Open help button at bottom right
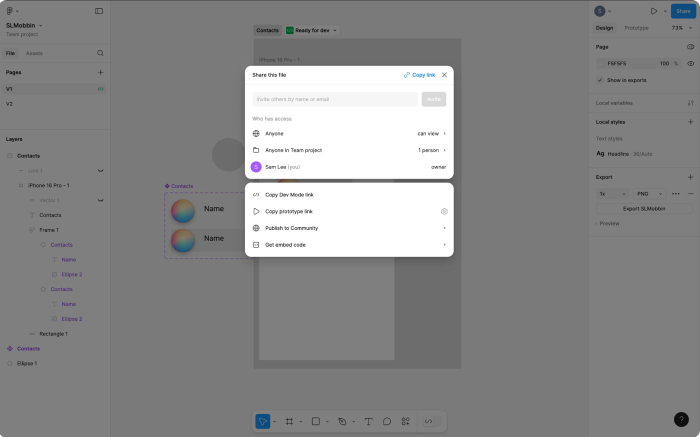The image size is (700, 437). click(x=681, y=419)
